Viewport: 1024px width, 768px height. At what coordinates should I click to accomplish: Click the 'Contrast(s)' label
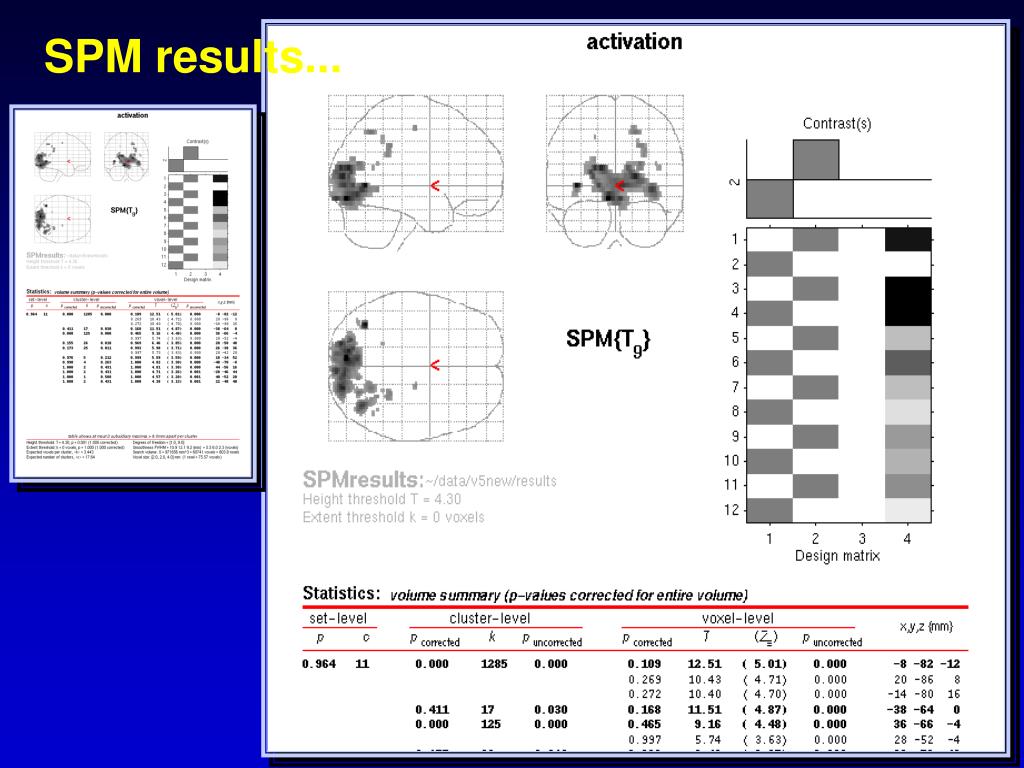837,123
